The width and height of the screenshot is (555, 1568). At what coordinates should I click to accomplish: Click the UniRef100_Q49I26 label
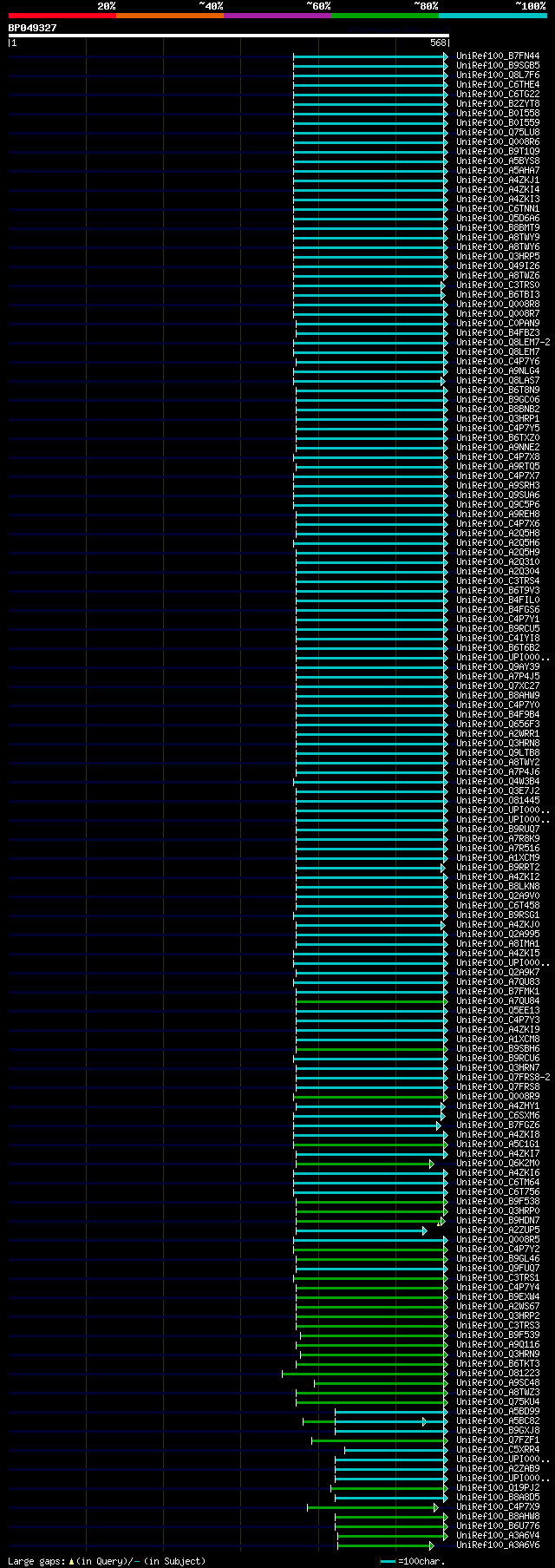[498, 266]
